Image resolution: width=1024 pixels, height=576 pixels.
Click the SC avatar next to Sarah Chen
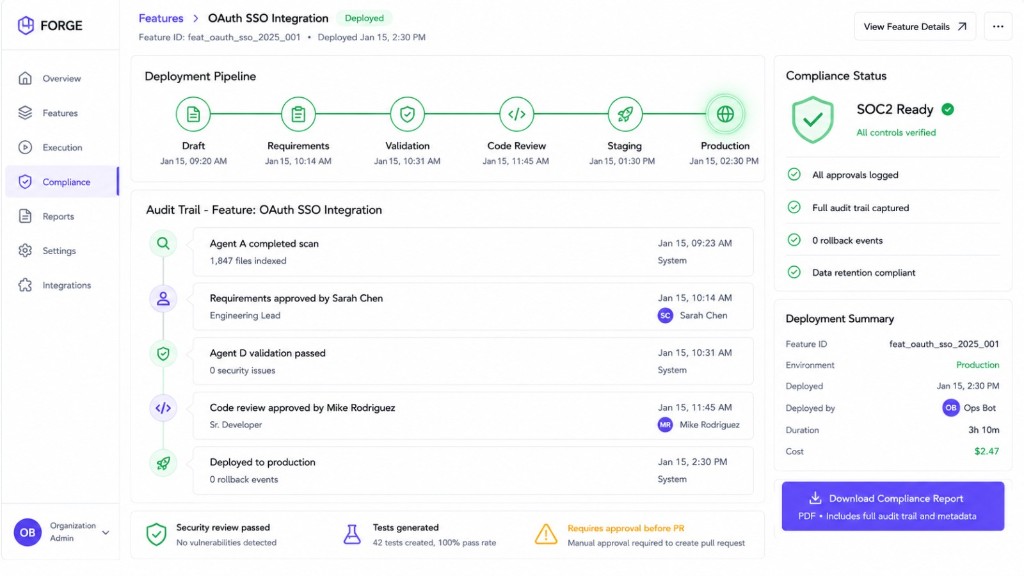(665, 315)
